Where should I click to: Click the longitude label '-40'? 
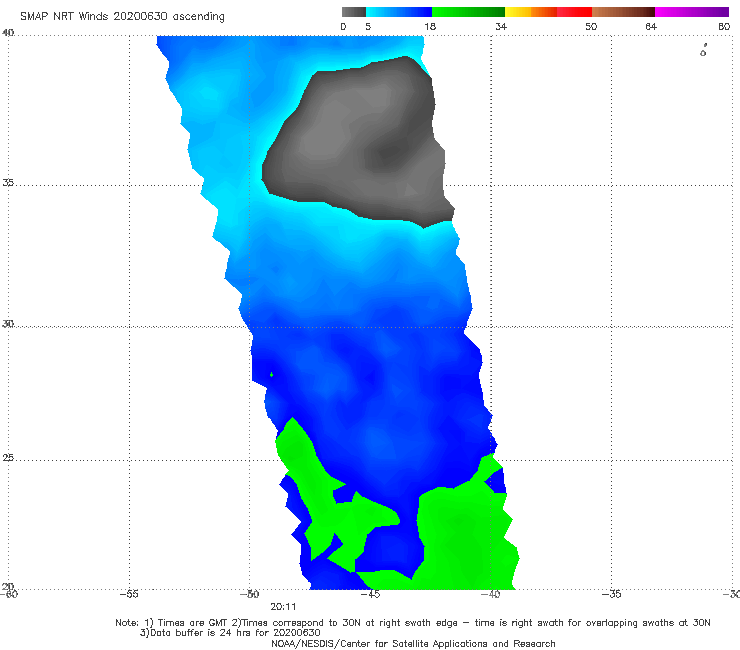tap(490, 594)
